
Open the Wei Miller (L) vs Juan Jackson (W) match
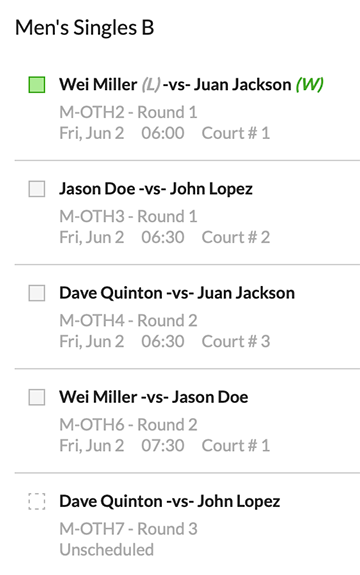[191, 85]
